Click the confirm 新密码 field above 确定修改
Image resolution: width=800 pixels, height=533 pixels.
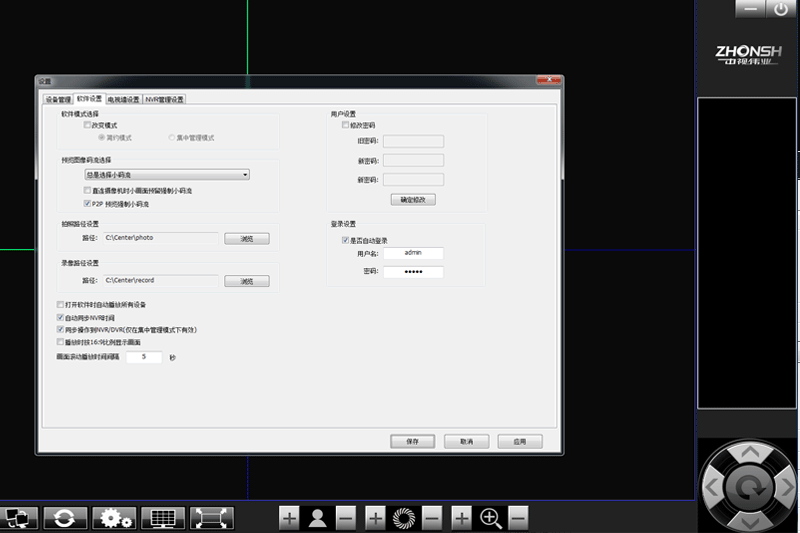413,180
